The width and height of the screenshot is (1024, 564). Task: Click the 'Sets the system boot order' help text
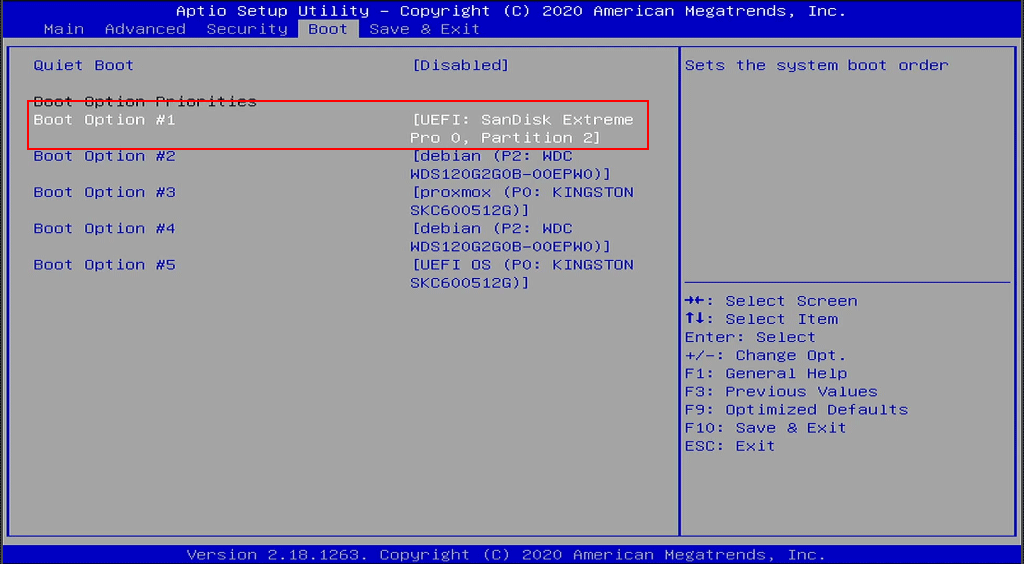(816, 65)
